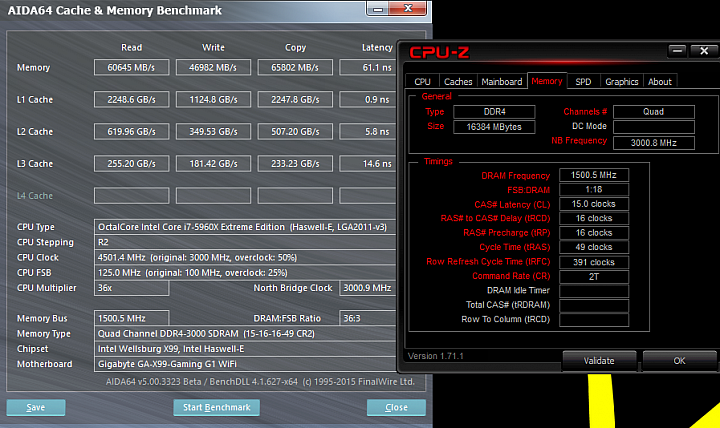
Task: Click the Size field 16384 MBytes in CPU-Z
Action: click(x=494, y=127)
